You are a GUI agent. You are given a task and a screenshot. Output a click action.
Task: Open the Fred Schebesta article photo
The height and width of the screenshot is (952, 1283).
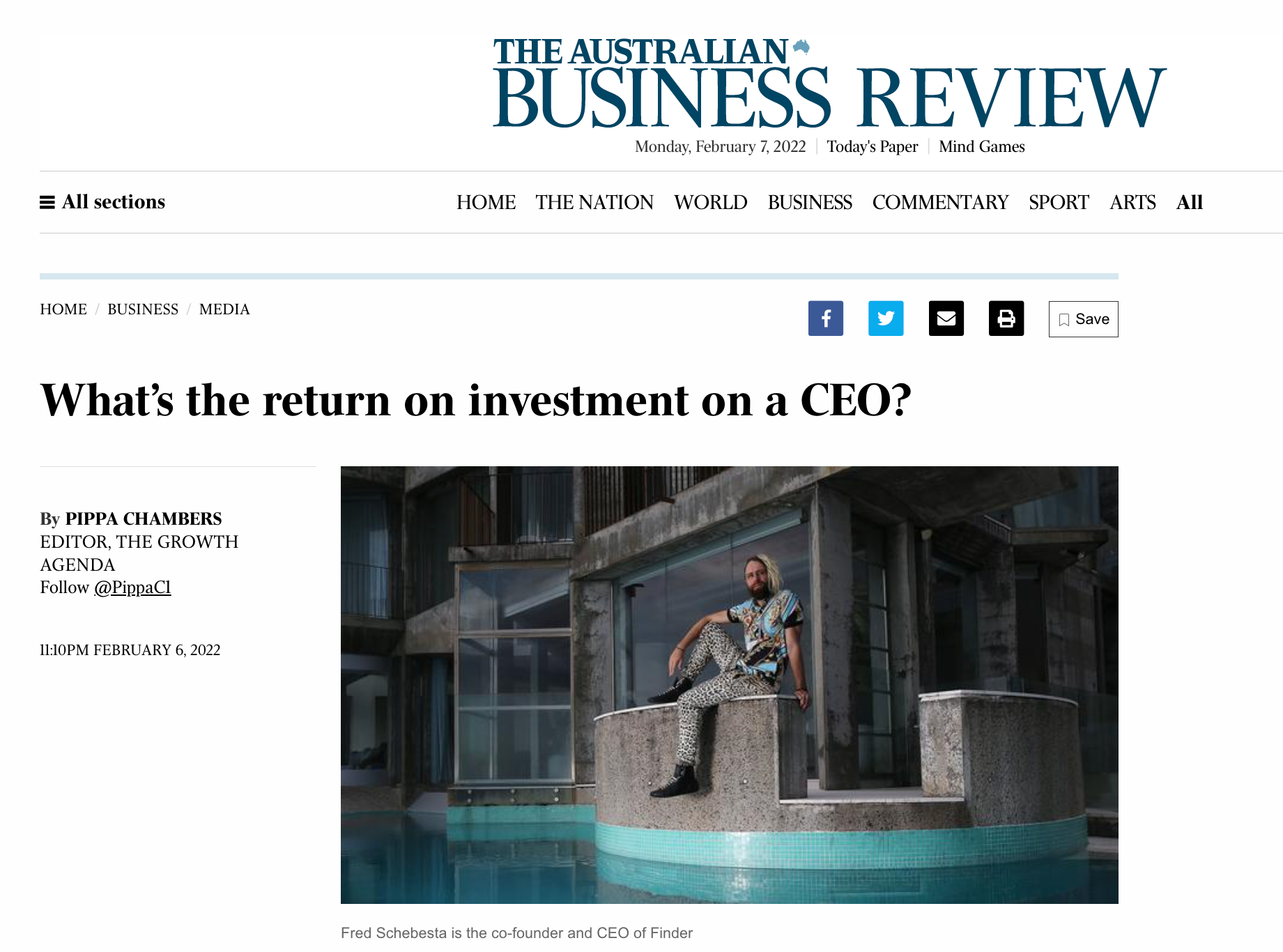(729, 684)
